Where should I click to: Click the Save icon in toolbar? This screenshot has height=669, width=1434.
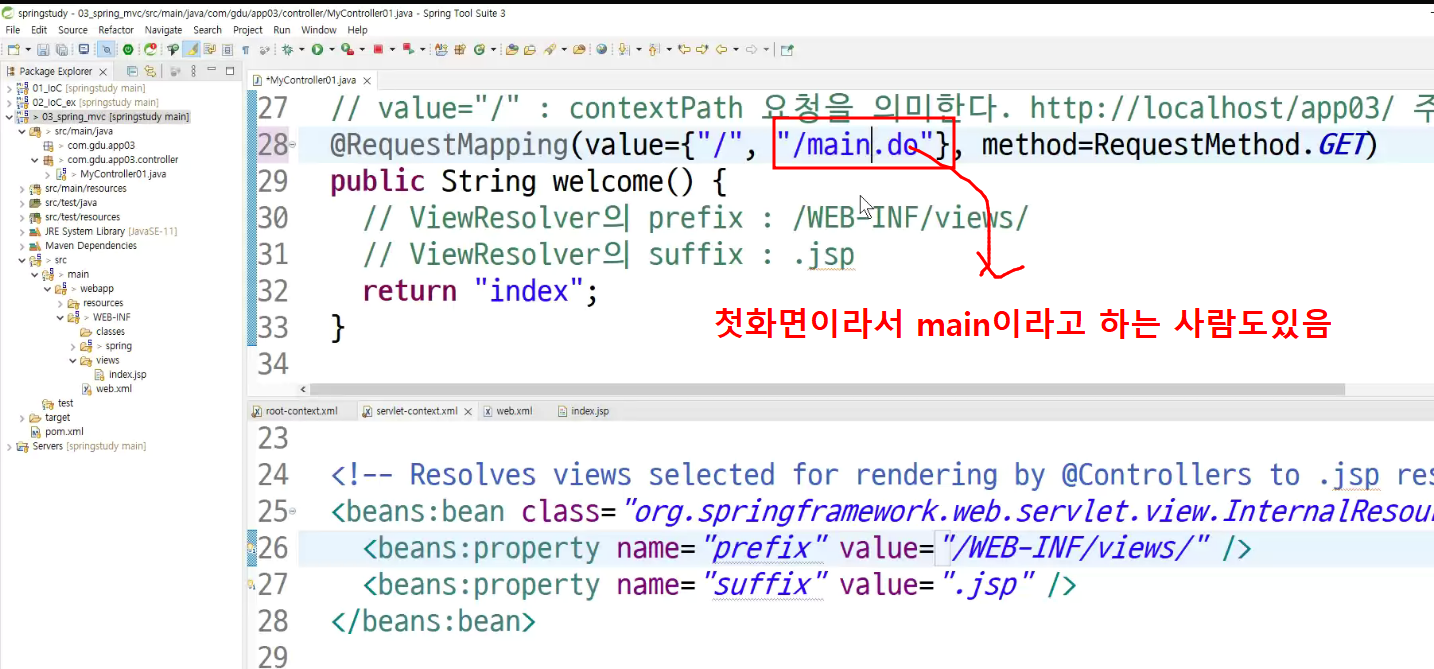pos(43,49)
